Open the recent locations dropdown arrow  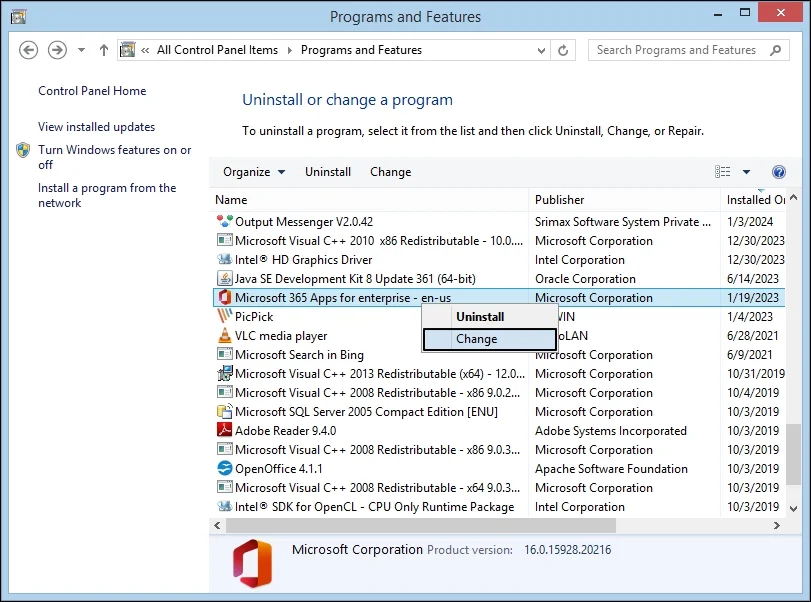pyautogui.click(x=81, y=50)
